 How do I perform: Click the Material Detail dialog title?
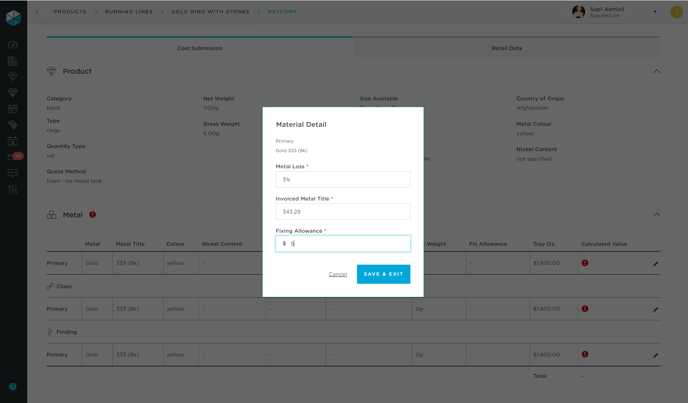[301, 124]
